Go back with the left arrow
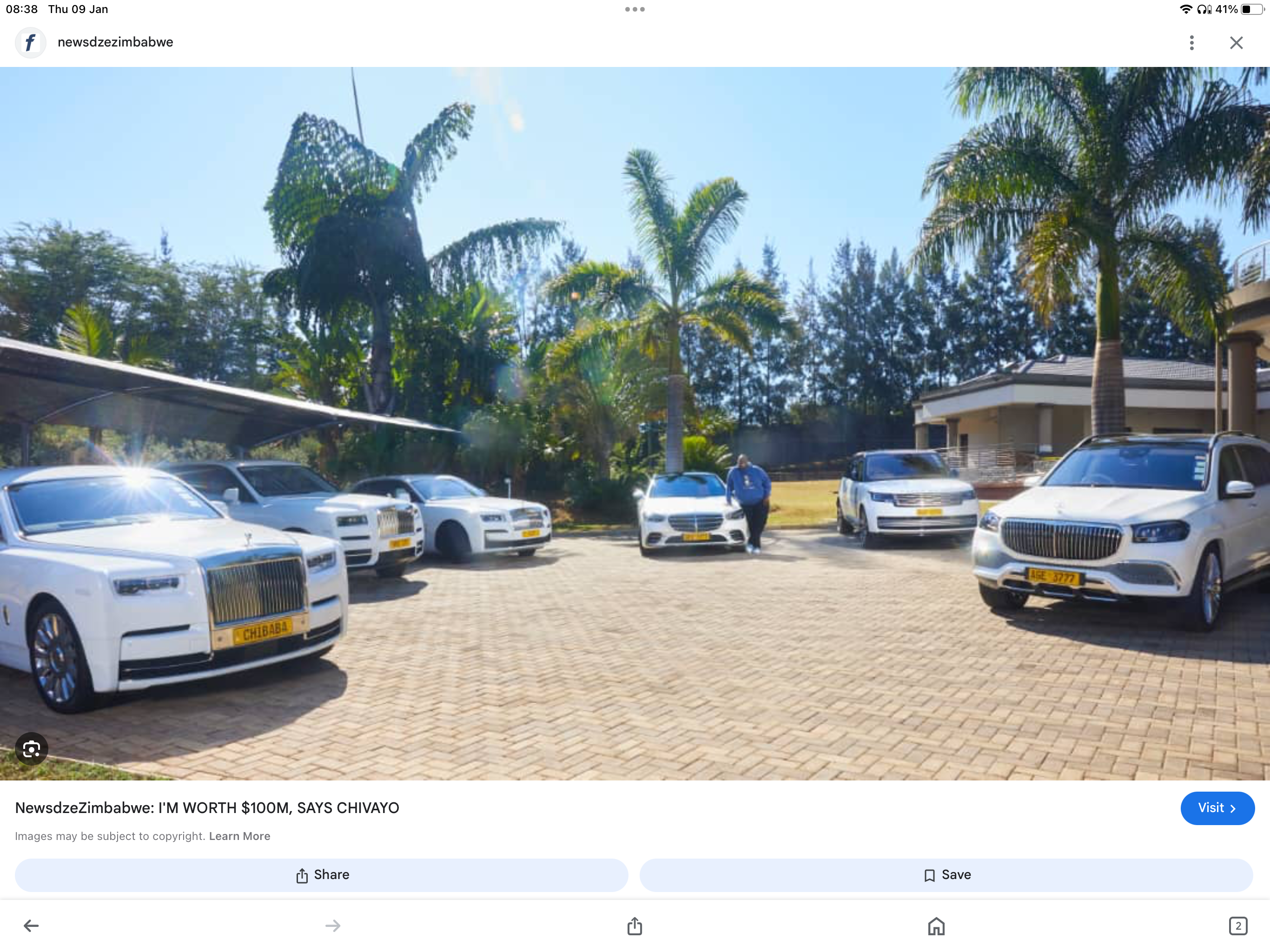 coord(31,926)
